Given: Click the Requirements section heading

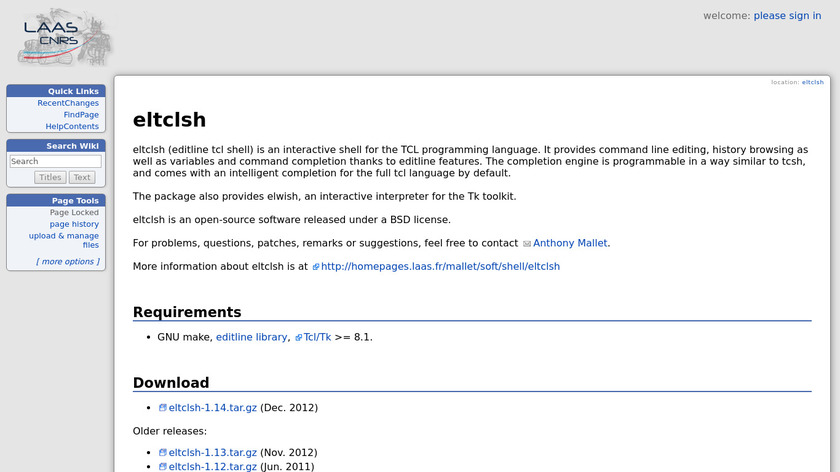Looking at the screenshot, I should (x=187, y=312).
